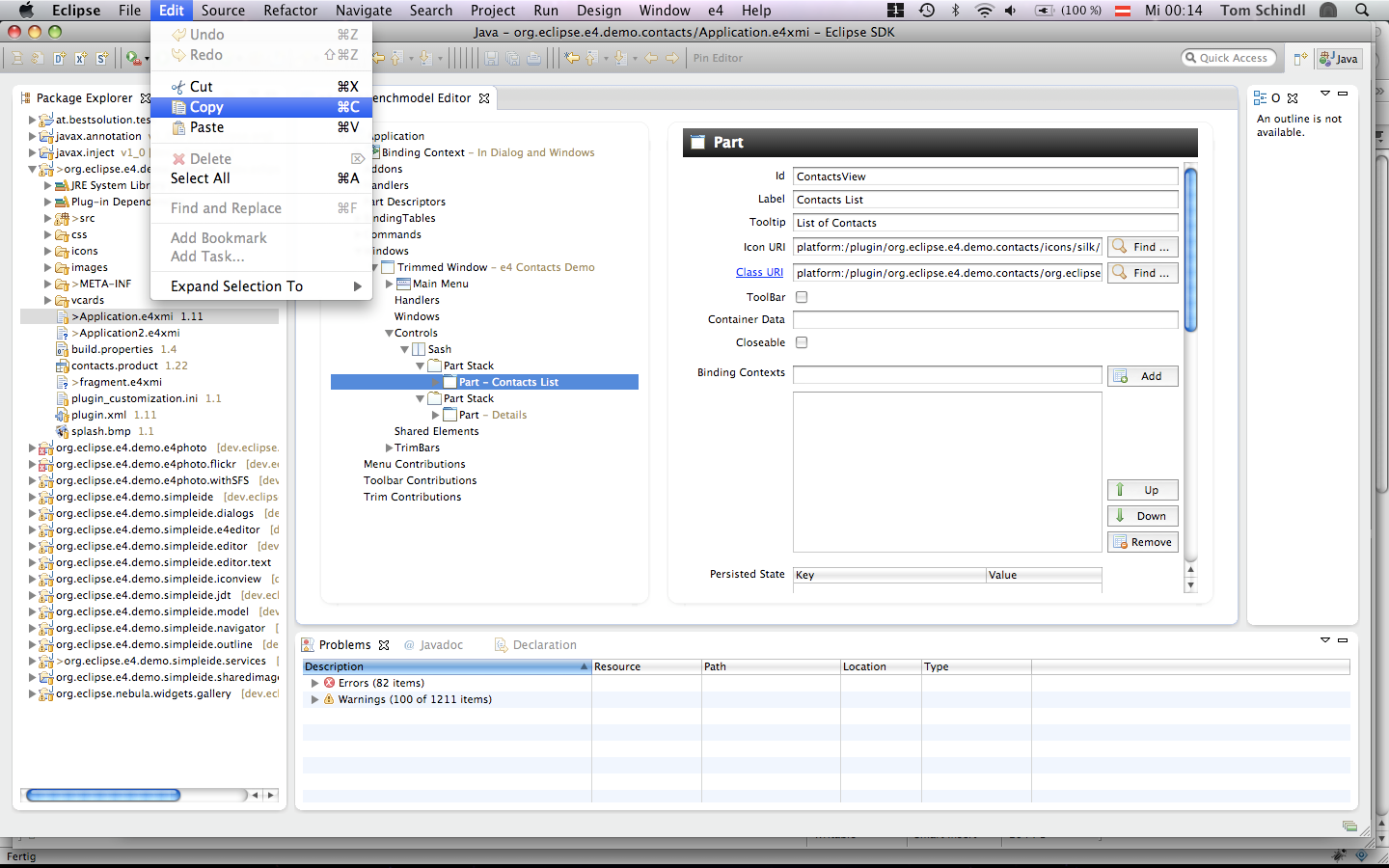Follow the Class URI link

point(759,273)
